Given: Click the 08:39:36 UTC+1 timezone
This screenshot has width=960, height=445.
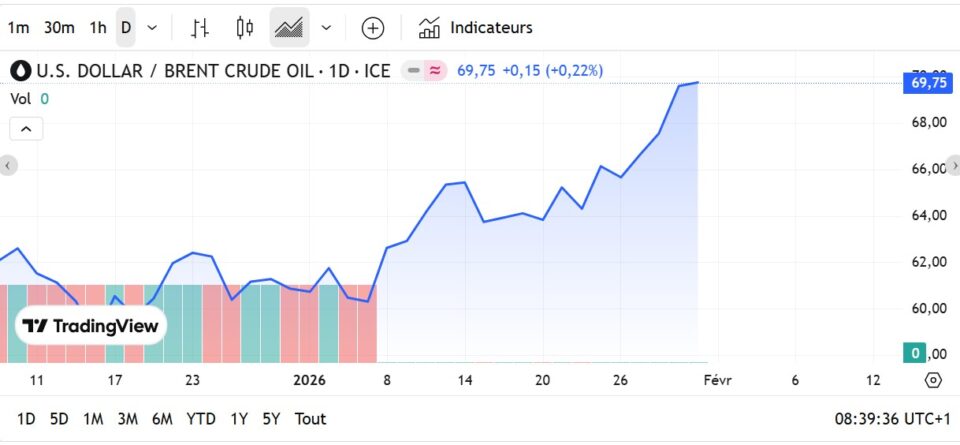Looking at the screenshot, I should tap(891, 419).
